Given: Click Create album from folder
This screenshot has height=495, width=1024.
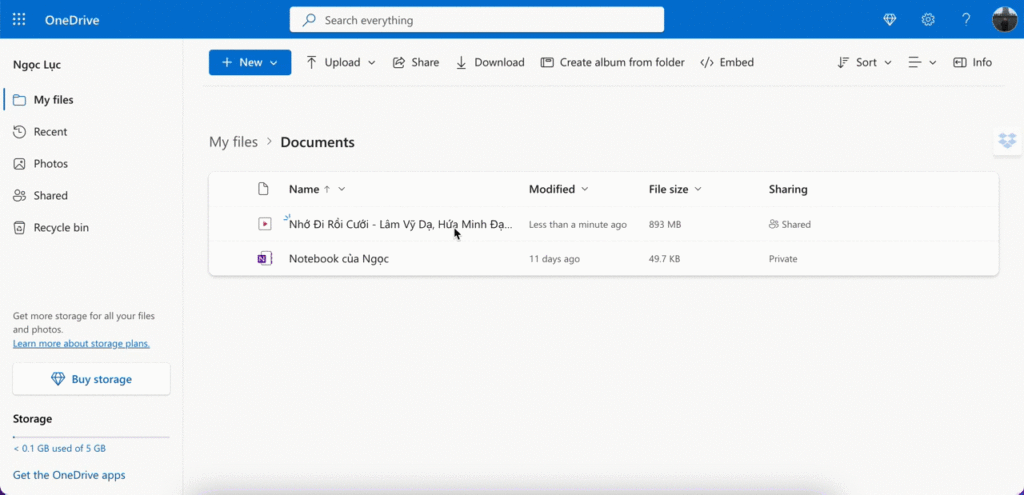Looking at the screenshot, I should (612, 62).
